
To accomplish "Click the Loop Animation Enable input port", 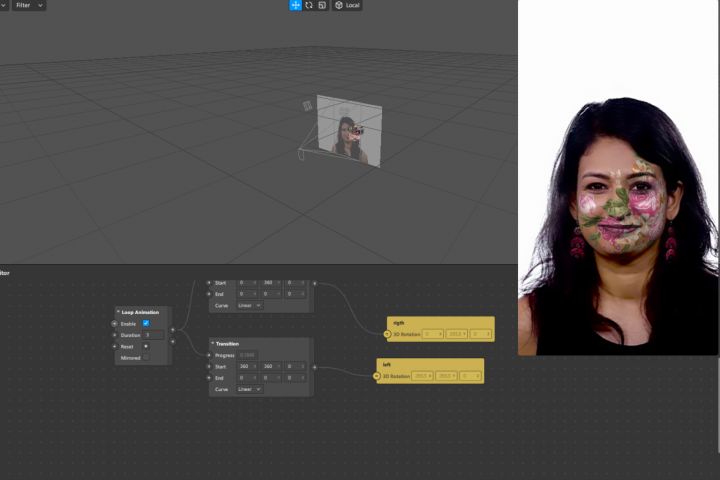I will tap(115, 324).
